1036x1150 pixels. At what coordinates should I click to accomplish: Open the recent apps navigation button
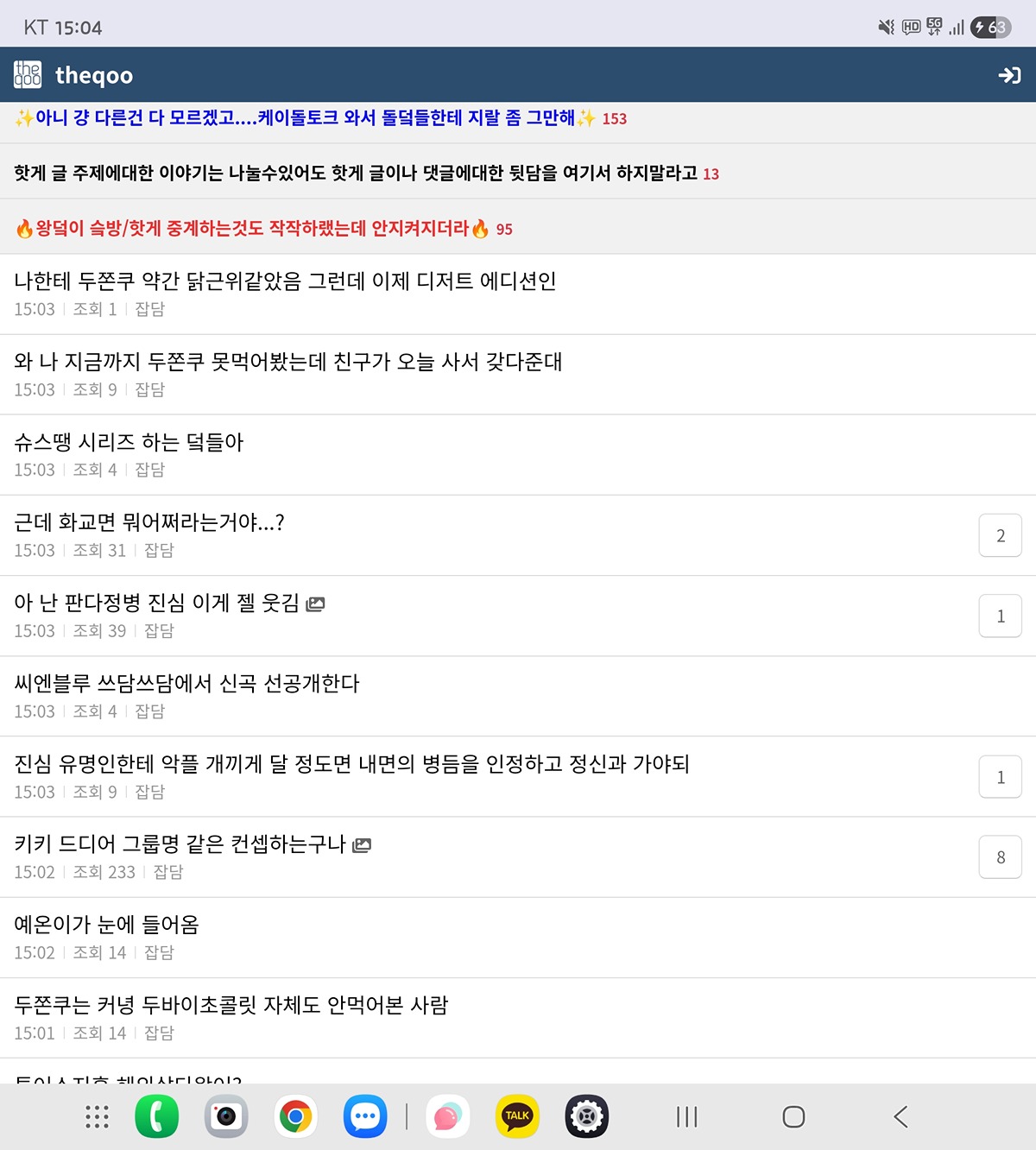click(686, 1116)
